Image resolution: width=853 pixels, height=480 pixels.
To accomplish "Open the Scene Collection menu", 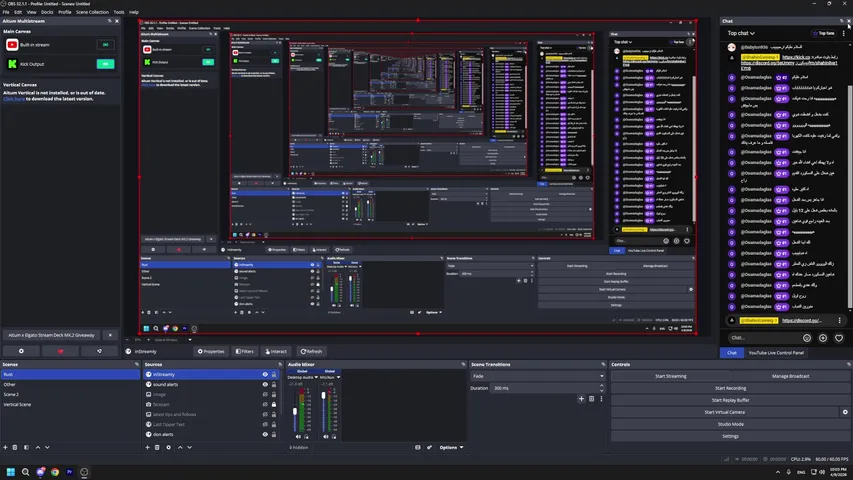I will coord(92,12).
